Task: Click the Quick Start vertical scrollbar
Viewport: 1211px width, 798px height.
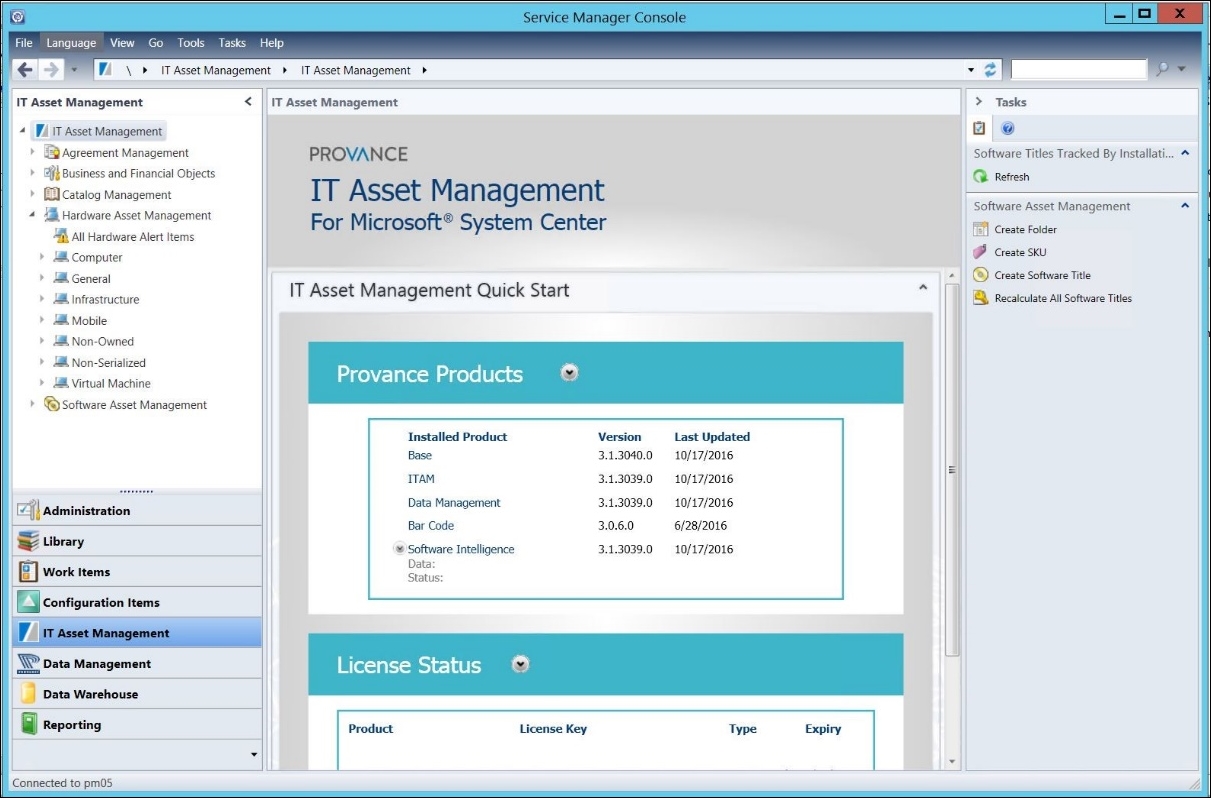Action: point(951,470)
